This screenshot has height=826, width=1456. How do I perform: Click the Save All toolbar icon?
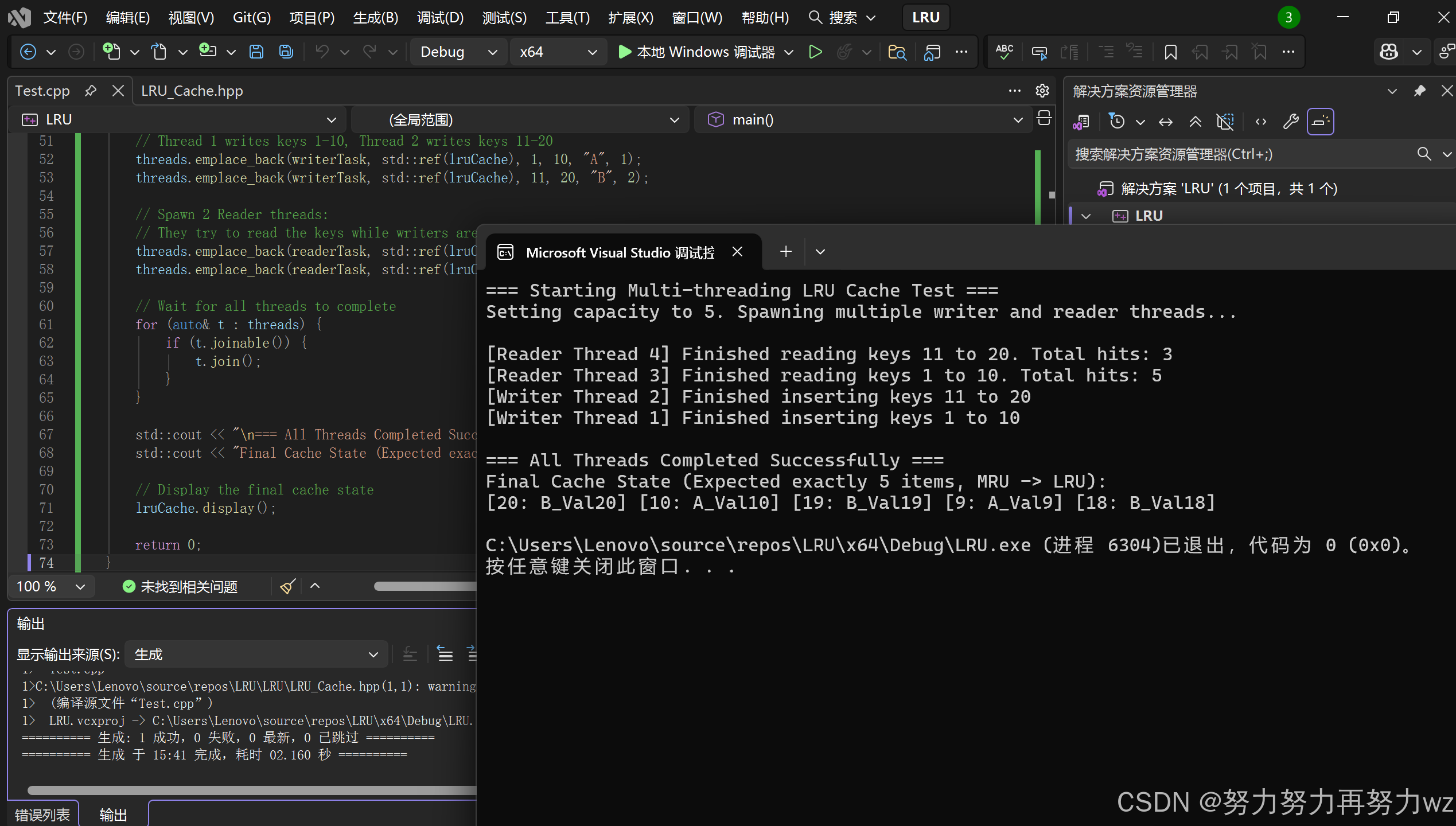(286, 52)
